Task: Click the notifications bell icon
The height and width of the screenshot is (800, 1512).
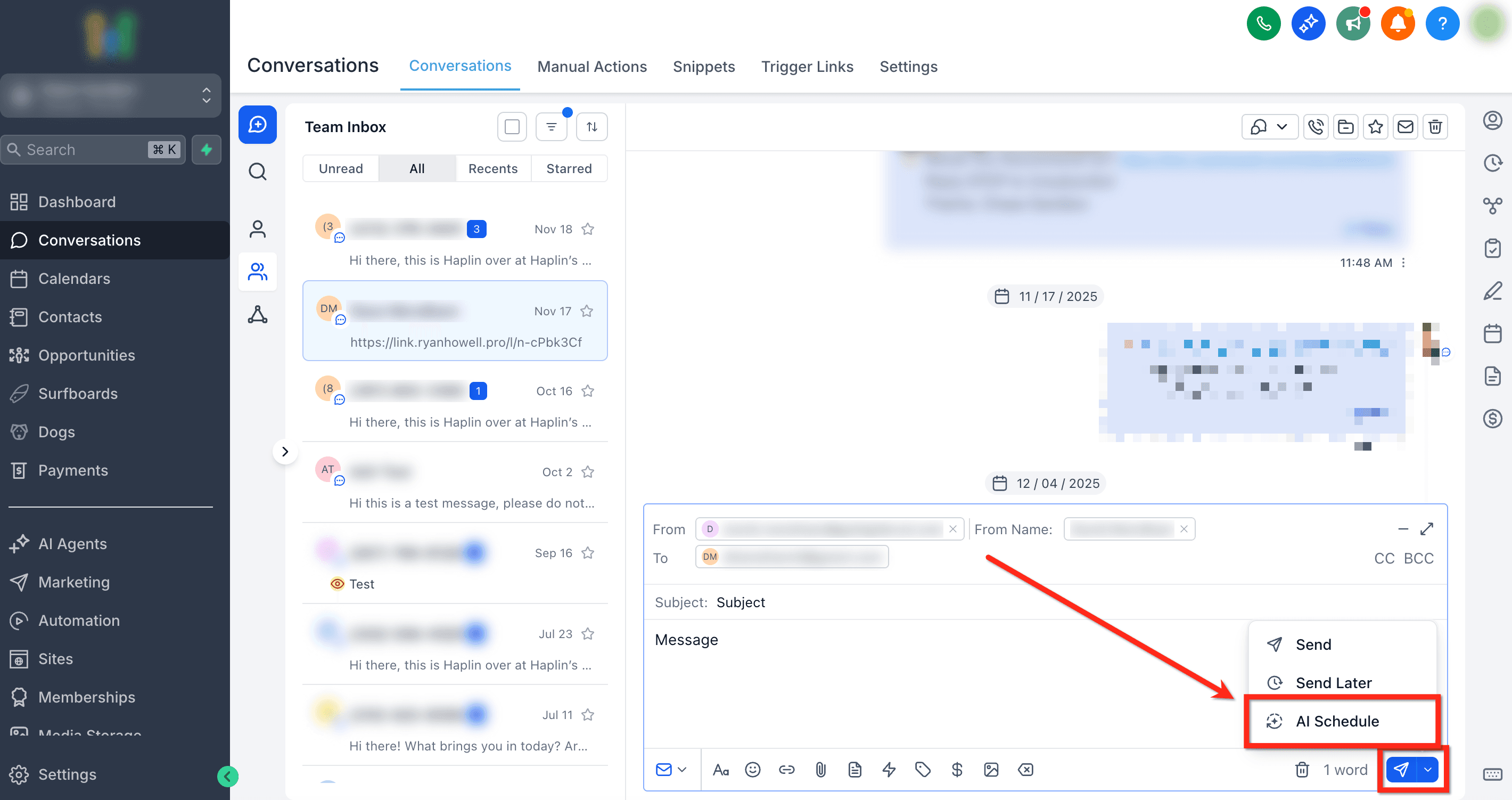Action: coord(1398,23)
